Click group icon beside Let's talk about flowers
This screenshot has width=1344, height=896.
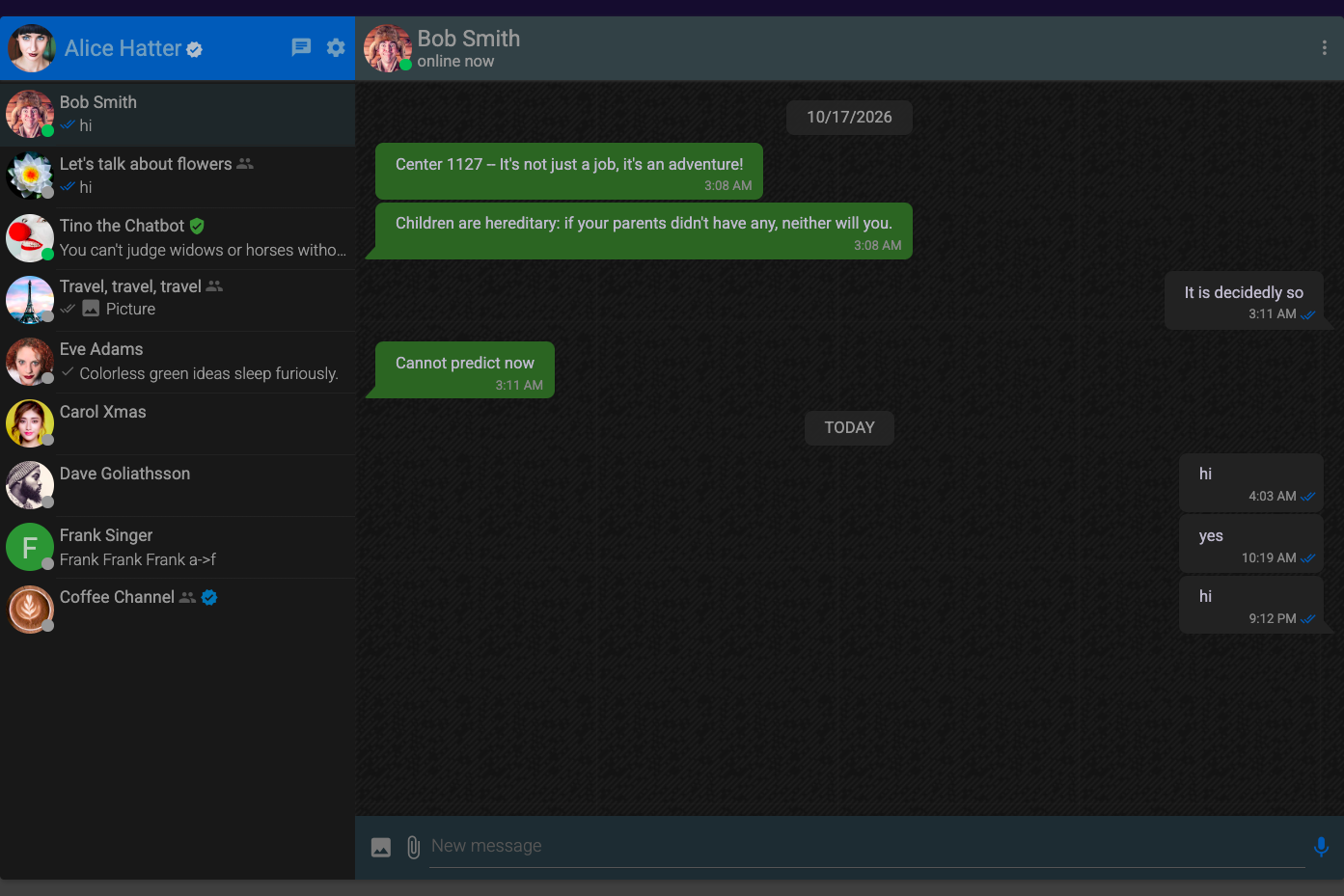[x=245, y=164]
